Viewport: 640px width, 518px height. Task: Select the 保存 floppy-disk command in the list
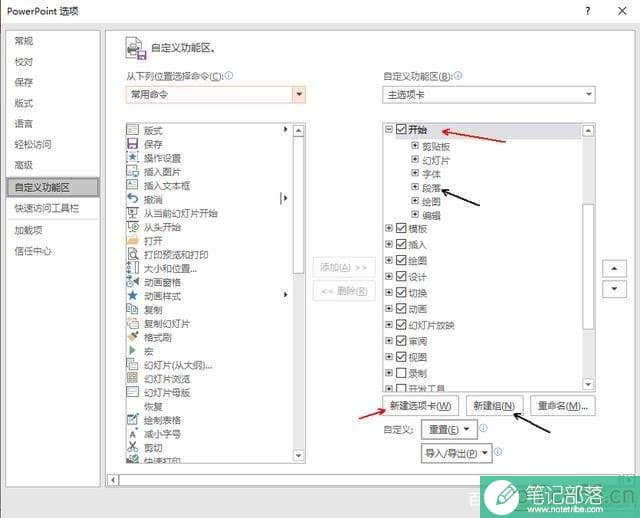click(132, 144)
